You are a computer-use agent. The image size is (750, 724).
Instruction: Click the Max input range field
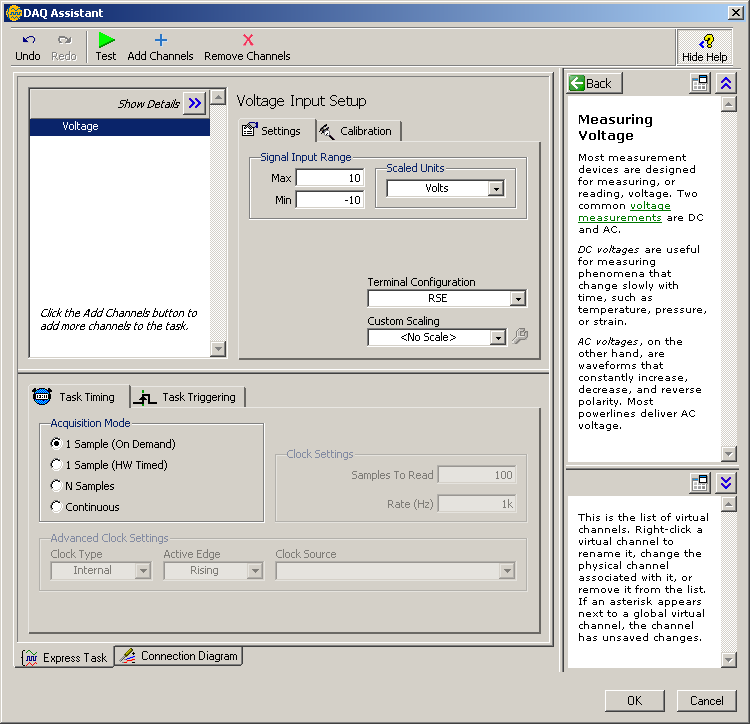(x=330, y=178)
